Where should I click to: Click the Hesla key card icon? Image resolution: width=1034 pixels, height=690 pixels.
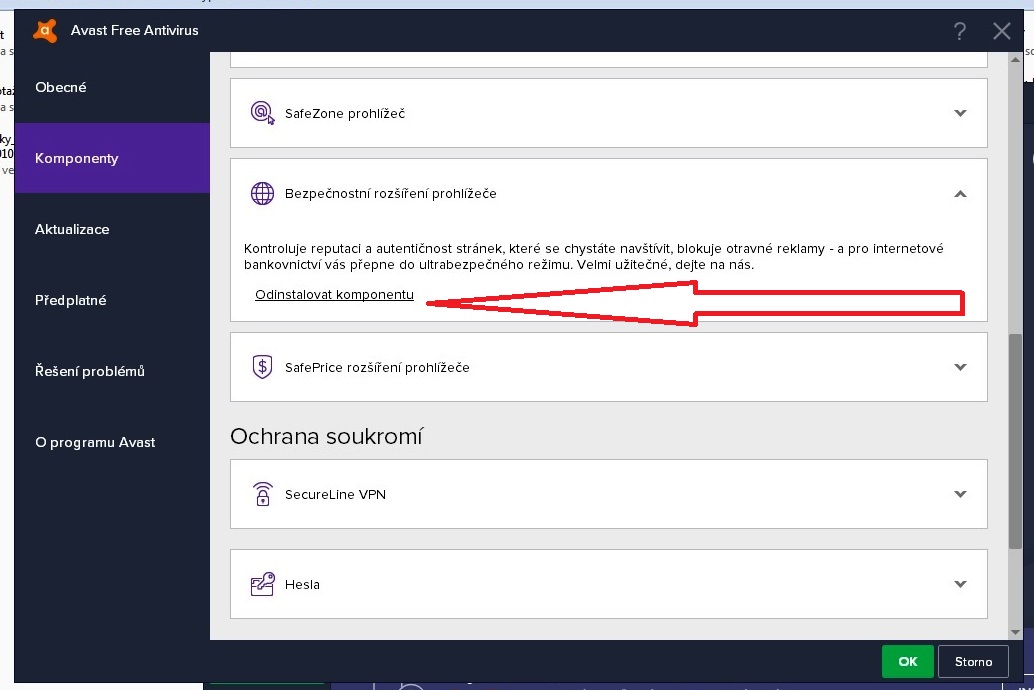click(x=262, y=584)
